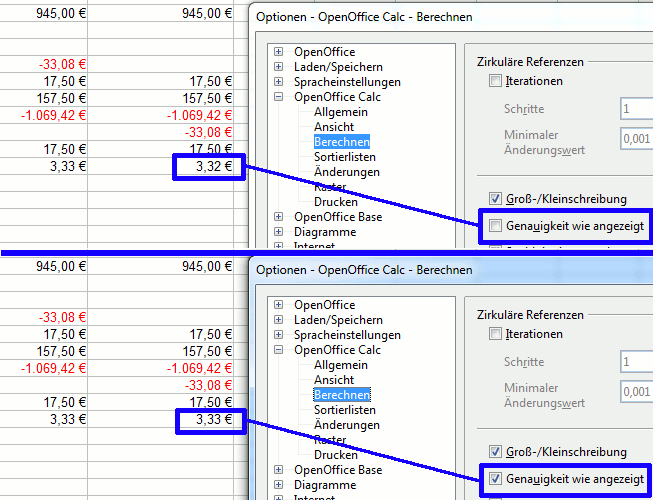Open Änderungen page in lower dialog tree

click(346, 425)
